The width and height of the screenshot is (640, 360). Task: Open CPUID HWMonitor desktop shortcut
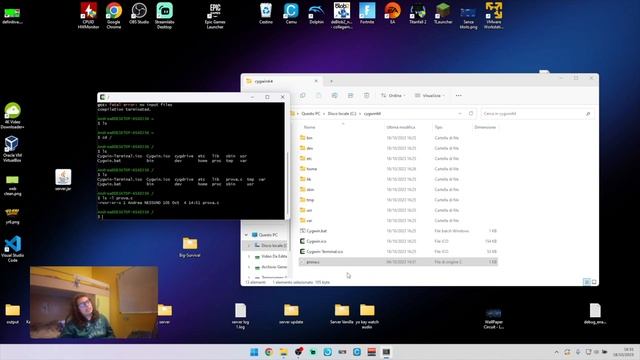point(89,16)
